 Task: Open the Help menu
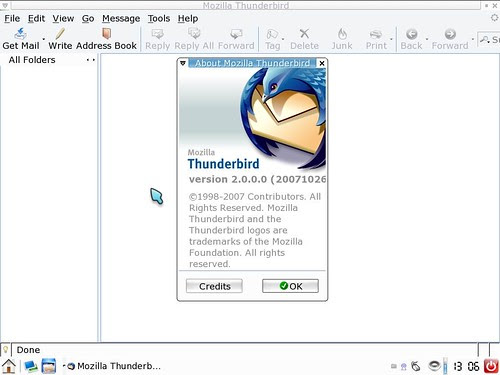(x=188, y=18)
